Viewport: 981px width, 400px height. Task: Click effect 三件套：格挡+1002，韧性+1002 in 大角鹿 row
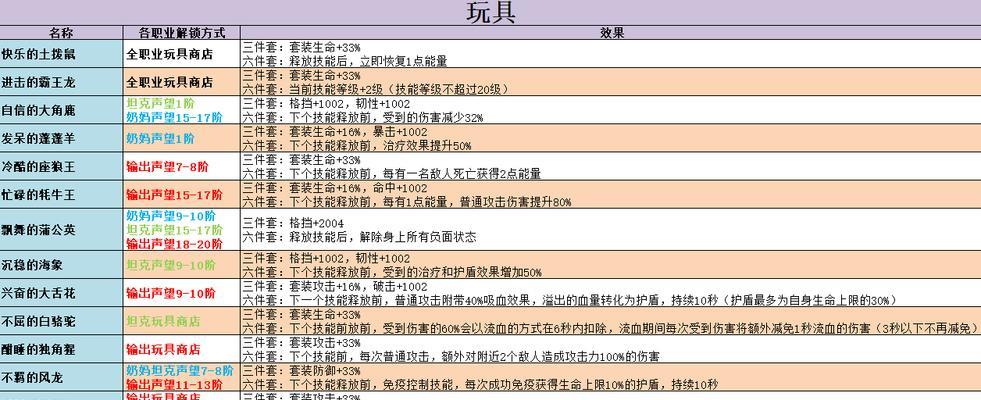(x=326, y=104)
